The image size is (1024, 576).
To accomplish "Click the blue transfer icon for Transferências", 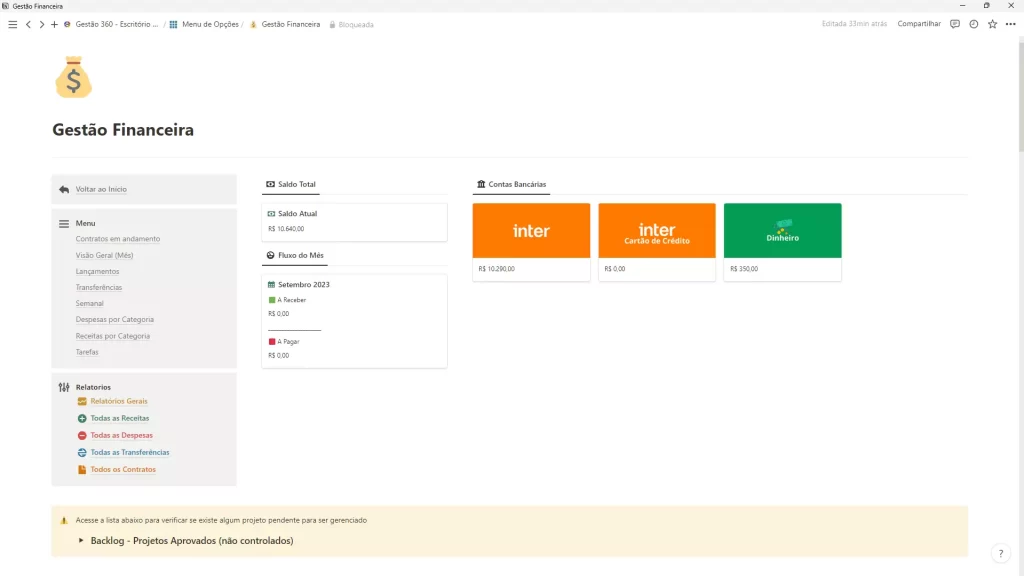I will tap(82, 453).
